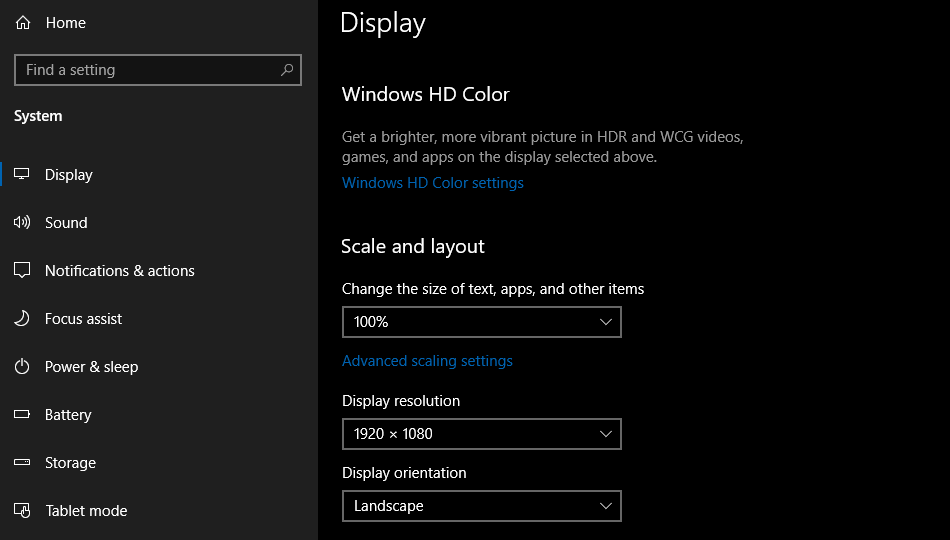Click the Display monitor icon
This screenshot has height=540, width=950.
point(22,174)
